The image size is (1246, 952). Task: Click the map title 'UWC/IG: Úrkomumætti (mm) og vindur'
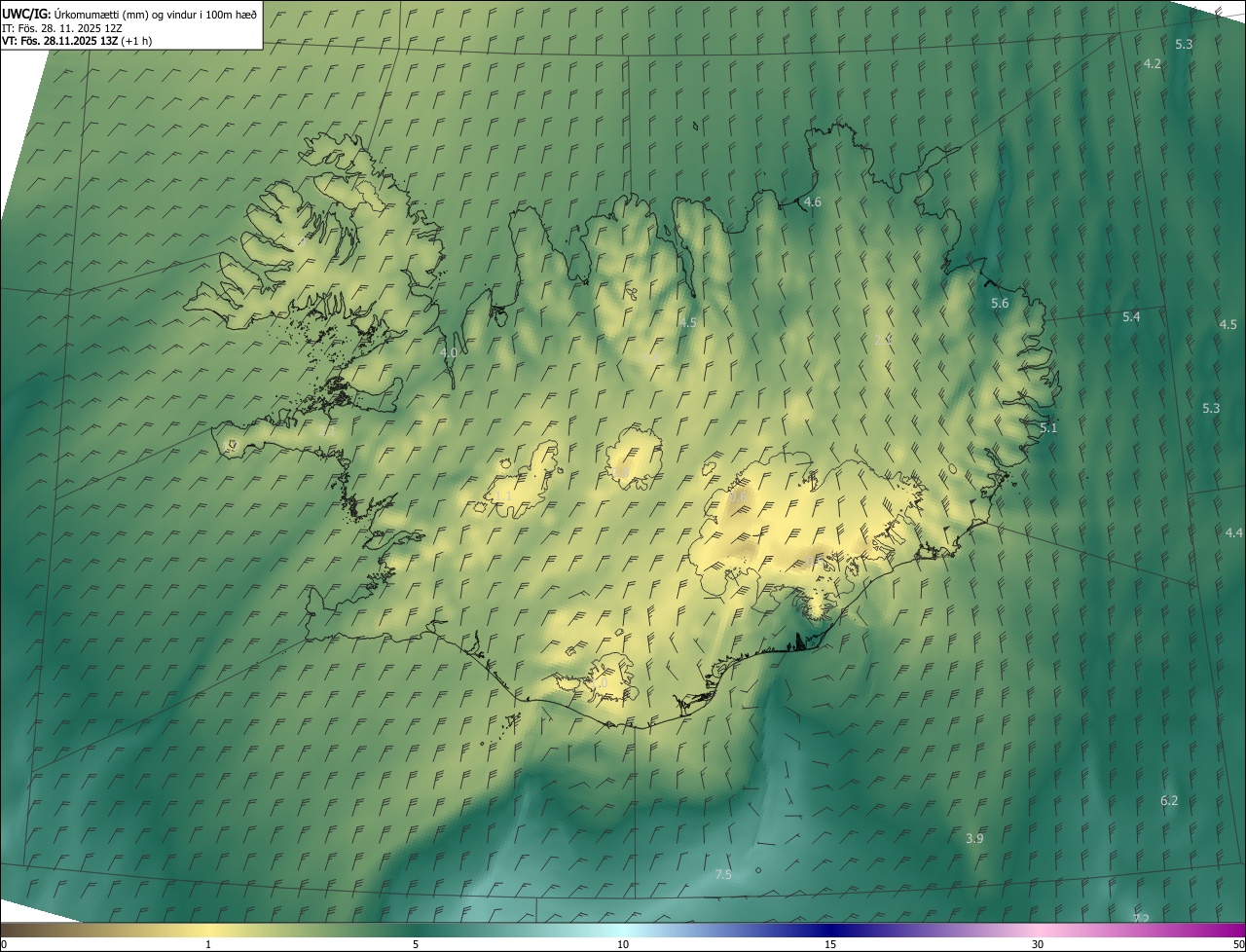coord(129,14)
